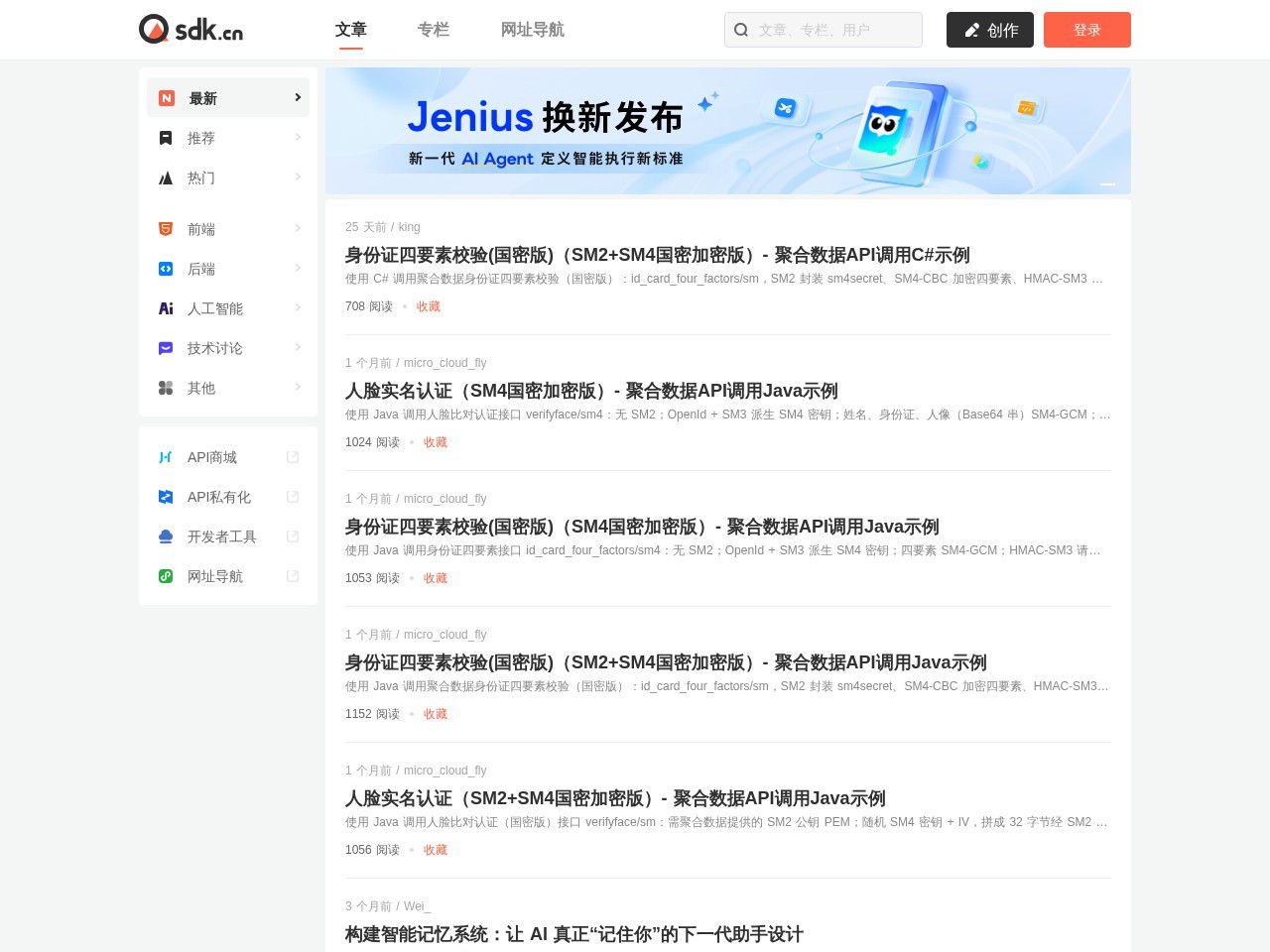Click the 前端 HTML5 icon

pos(166,229)
